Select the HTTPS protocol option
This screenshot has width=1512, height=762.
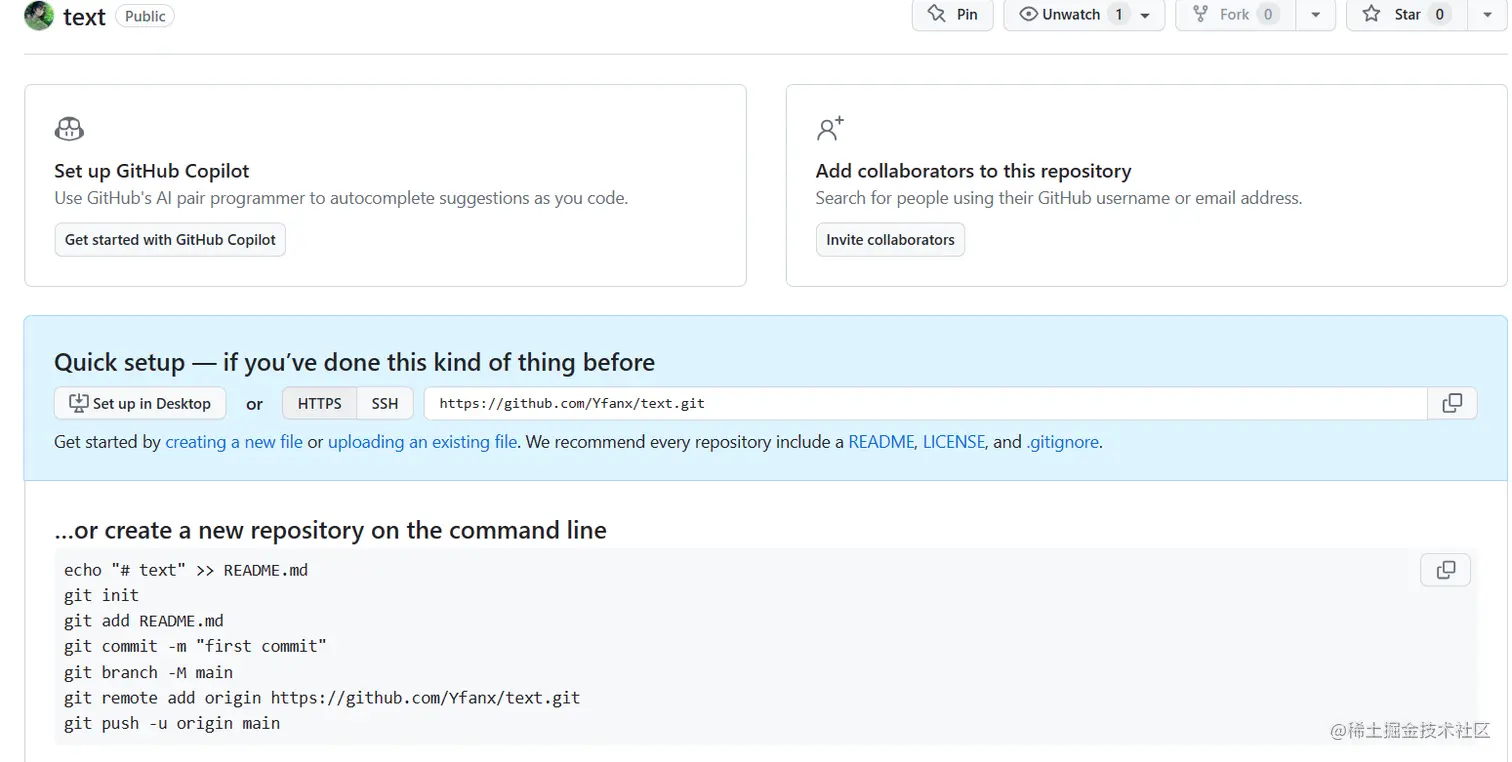coord(319,403)
